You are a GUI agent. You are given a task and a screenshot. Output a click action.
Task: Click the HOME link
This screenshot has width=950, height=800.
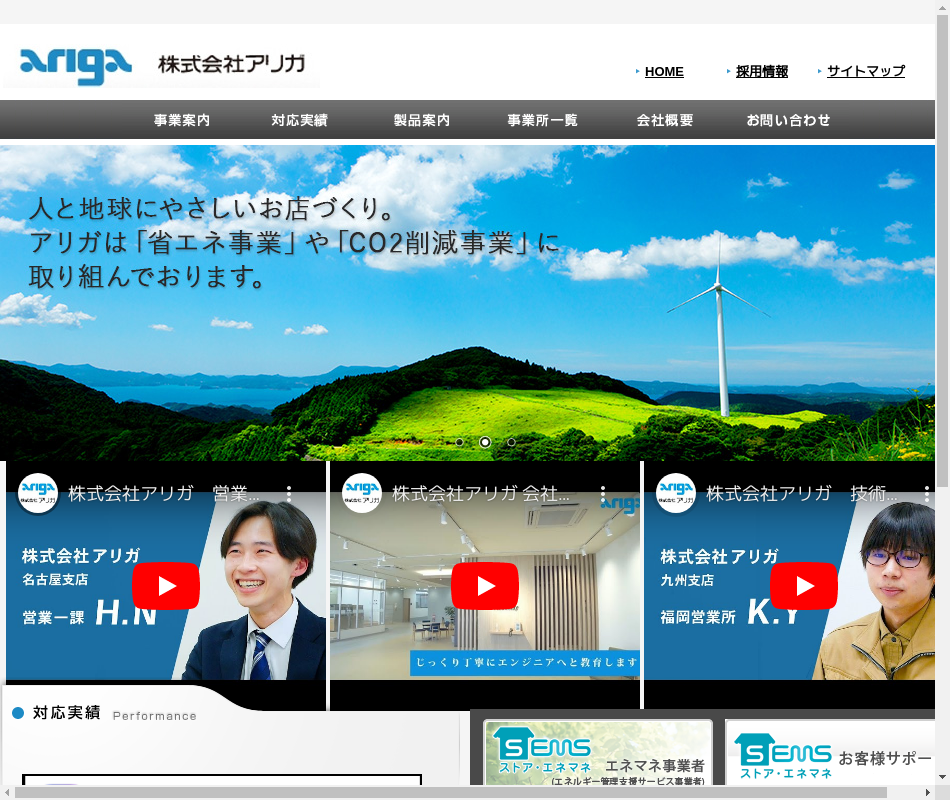[x=664, y=72]
